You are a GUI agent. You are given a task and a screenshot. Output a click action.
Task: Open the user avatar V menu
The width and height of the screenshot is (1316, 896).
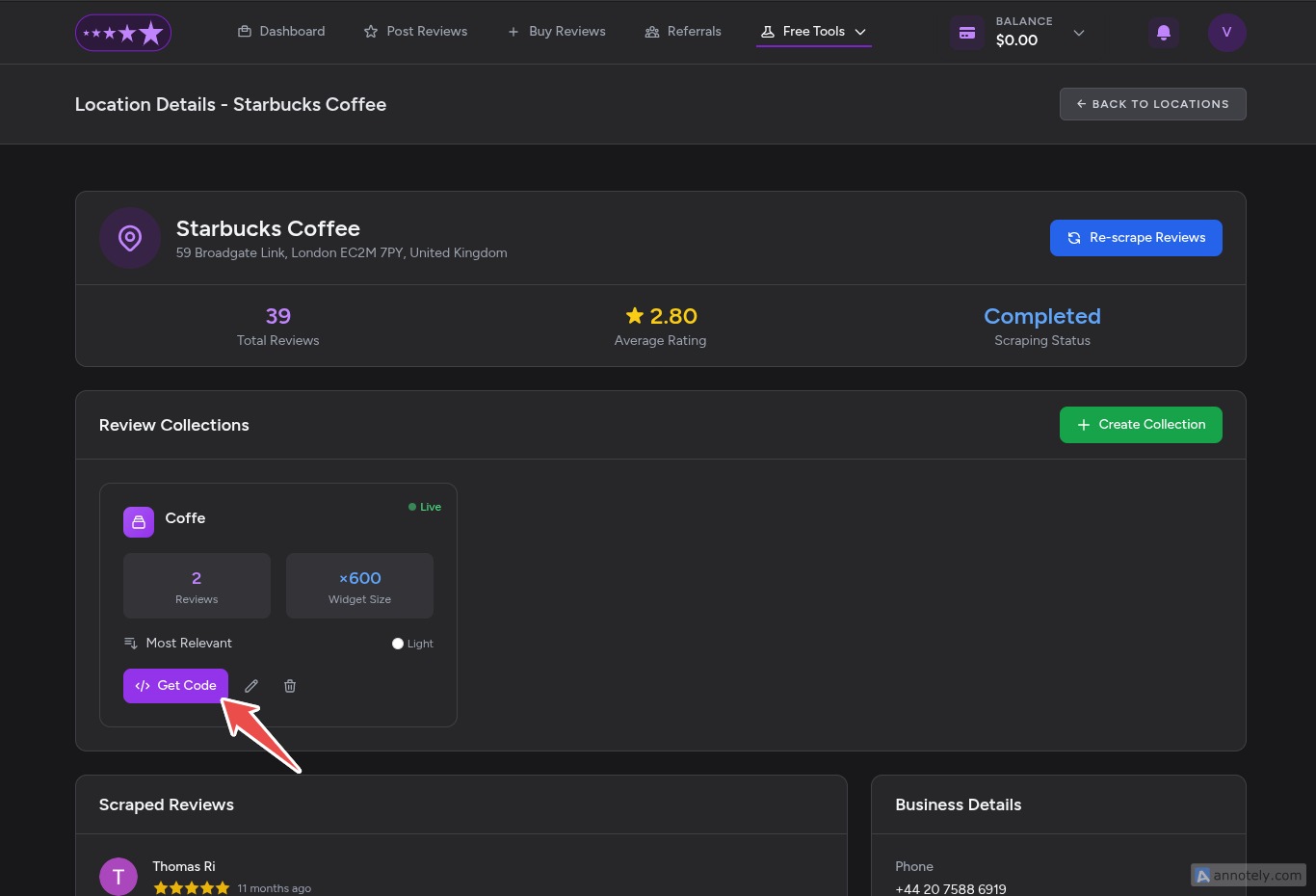click(x=1226, y=33)
